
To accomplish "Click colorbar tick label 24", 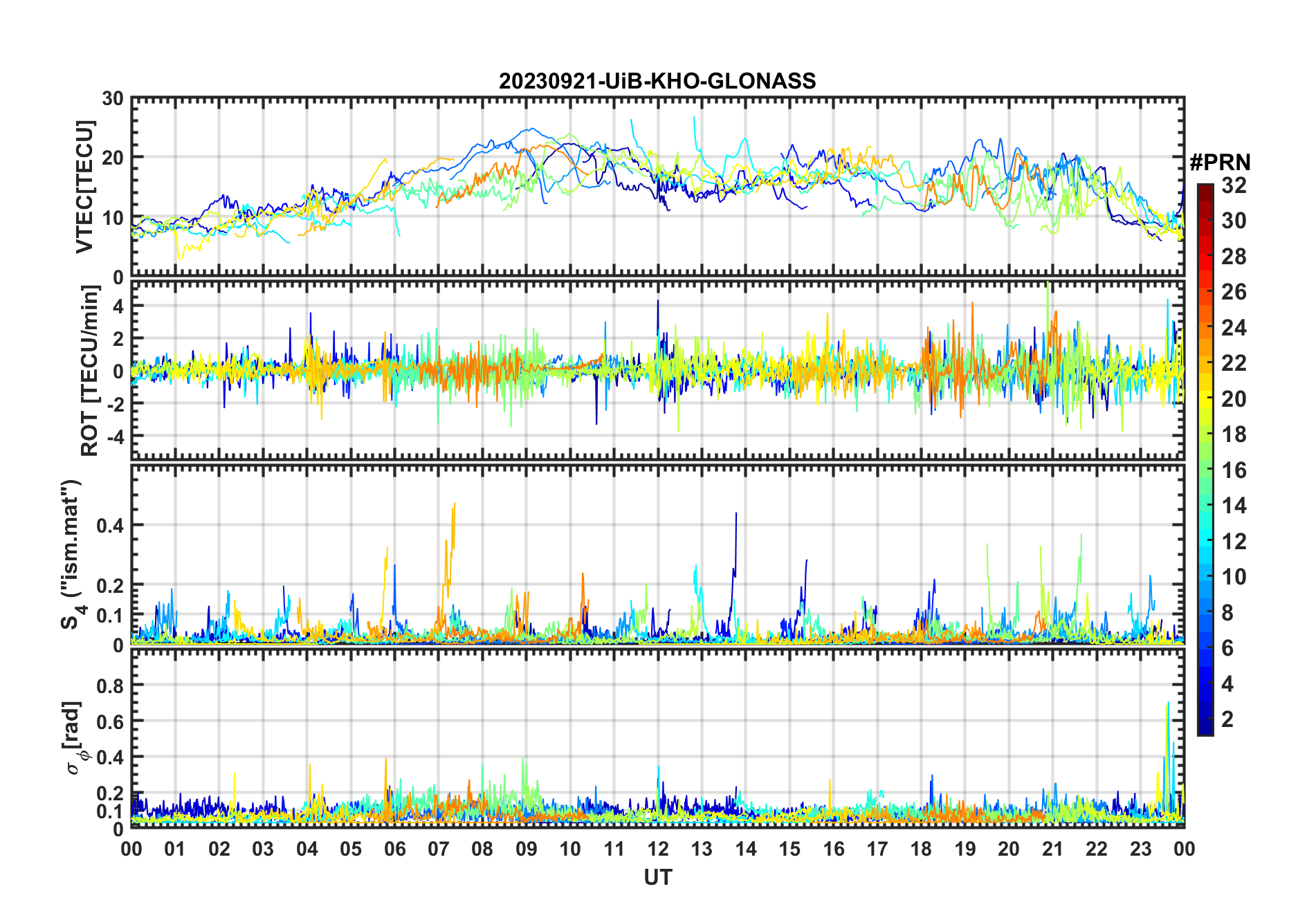I will tap(1234, 327).
